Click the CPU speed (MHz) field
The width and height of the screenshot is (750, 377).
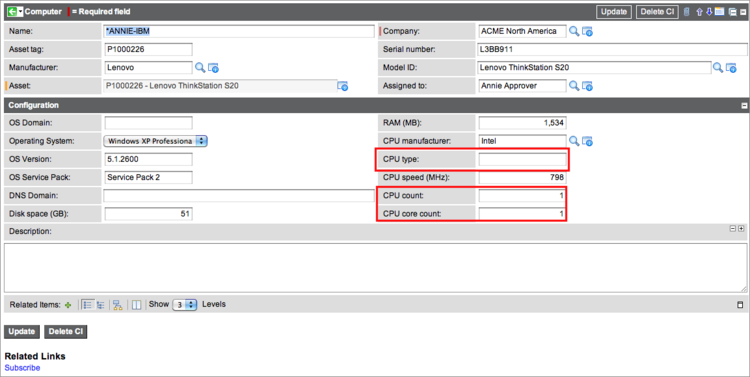tap(522, 177)
